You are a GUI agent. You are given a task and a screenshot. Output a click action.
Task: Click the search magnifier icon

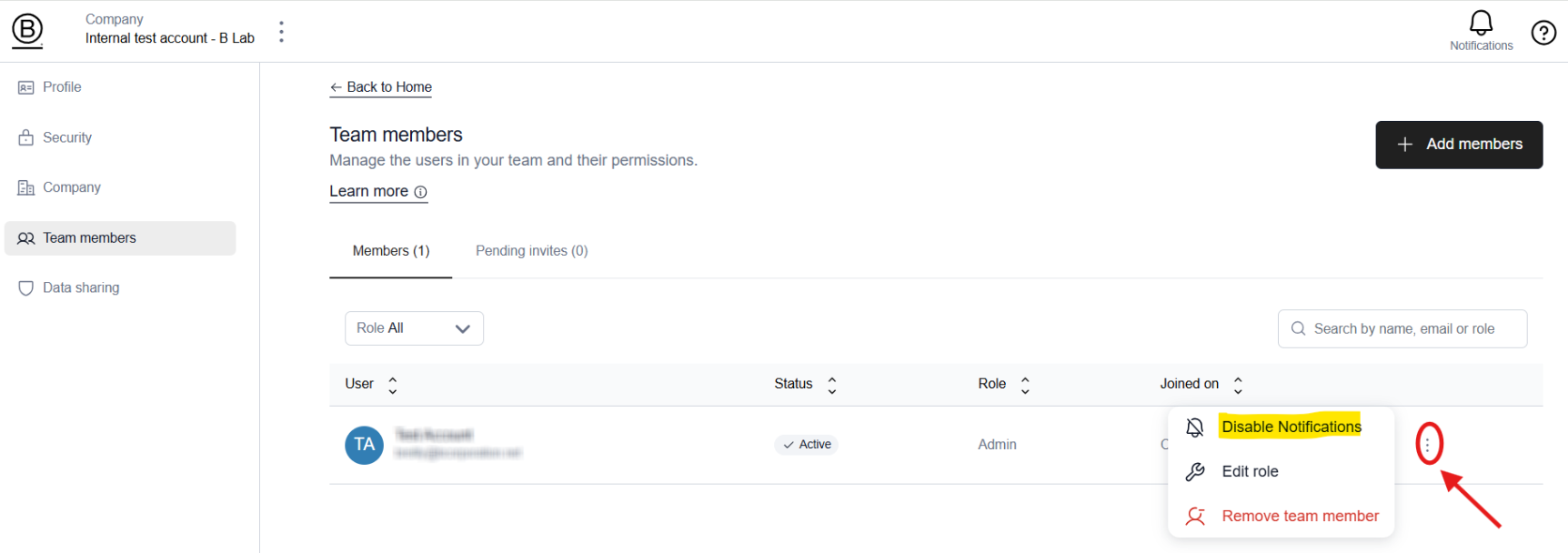[x=1298, y=328]
